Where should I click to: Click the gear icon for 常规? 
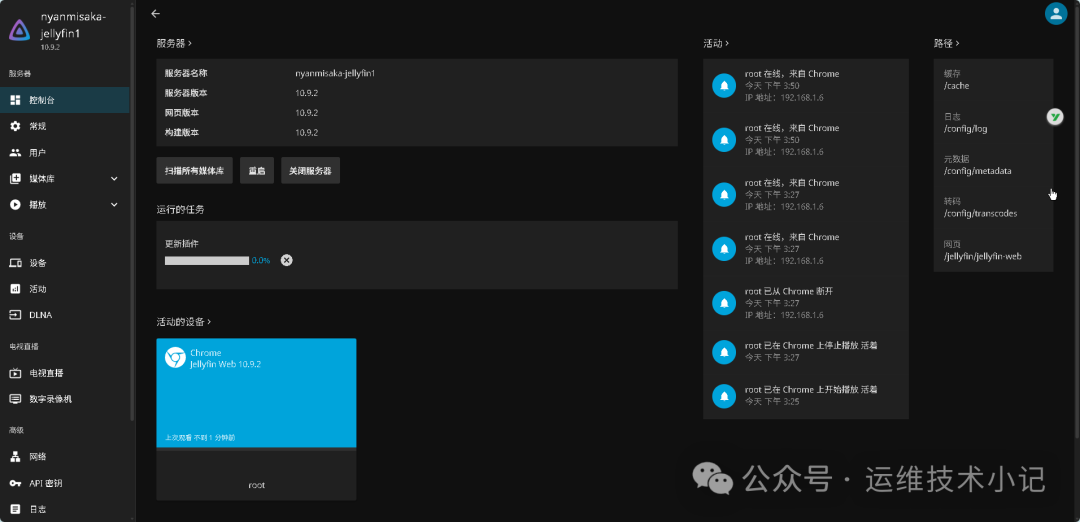(x=15, y=126)
